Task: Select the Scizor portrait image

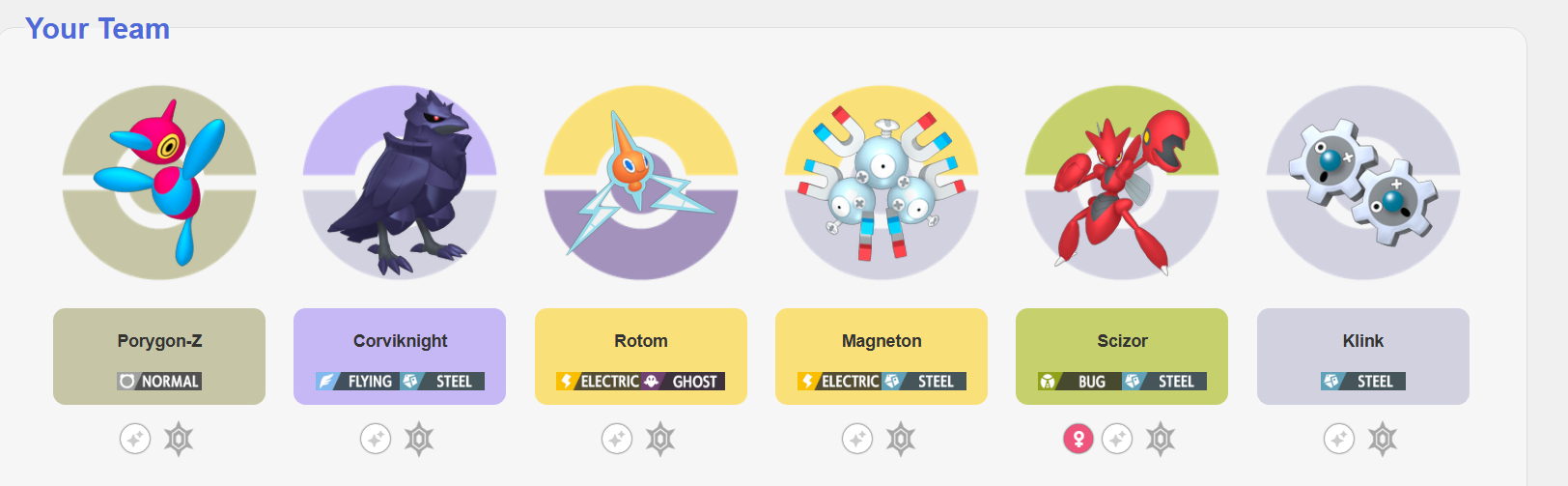Action: coord(1122,183)
